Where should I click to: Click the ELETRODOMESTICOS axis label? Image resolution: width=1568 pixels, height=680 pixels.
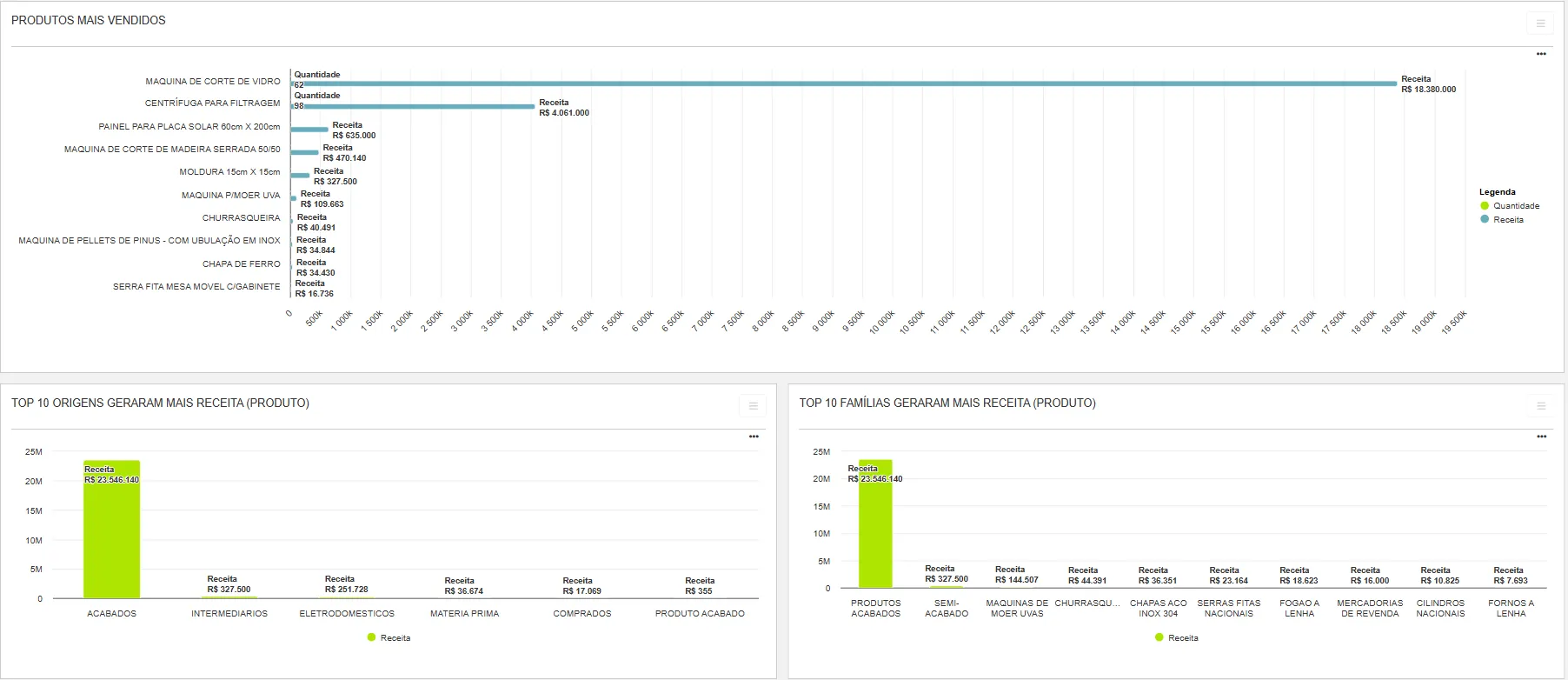pyautogui.click(x=347, y=614)
